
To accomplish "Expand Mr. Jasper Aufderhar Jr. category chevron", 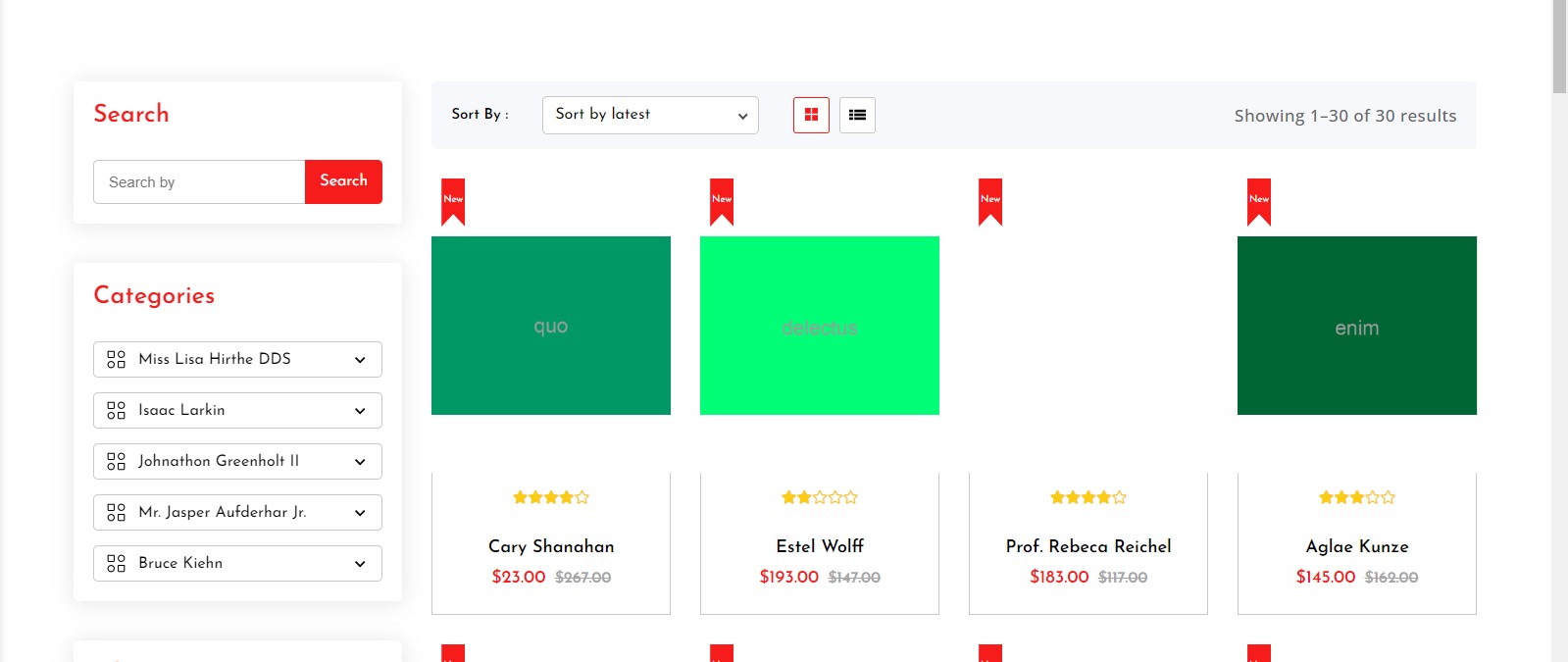I will coord(360,513).
